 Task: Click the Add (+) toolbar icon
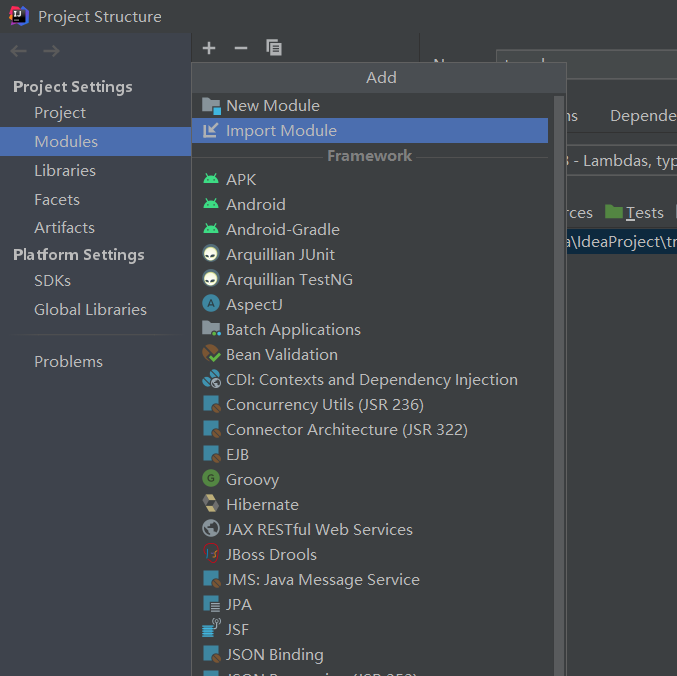(209, 48)
